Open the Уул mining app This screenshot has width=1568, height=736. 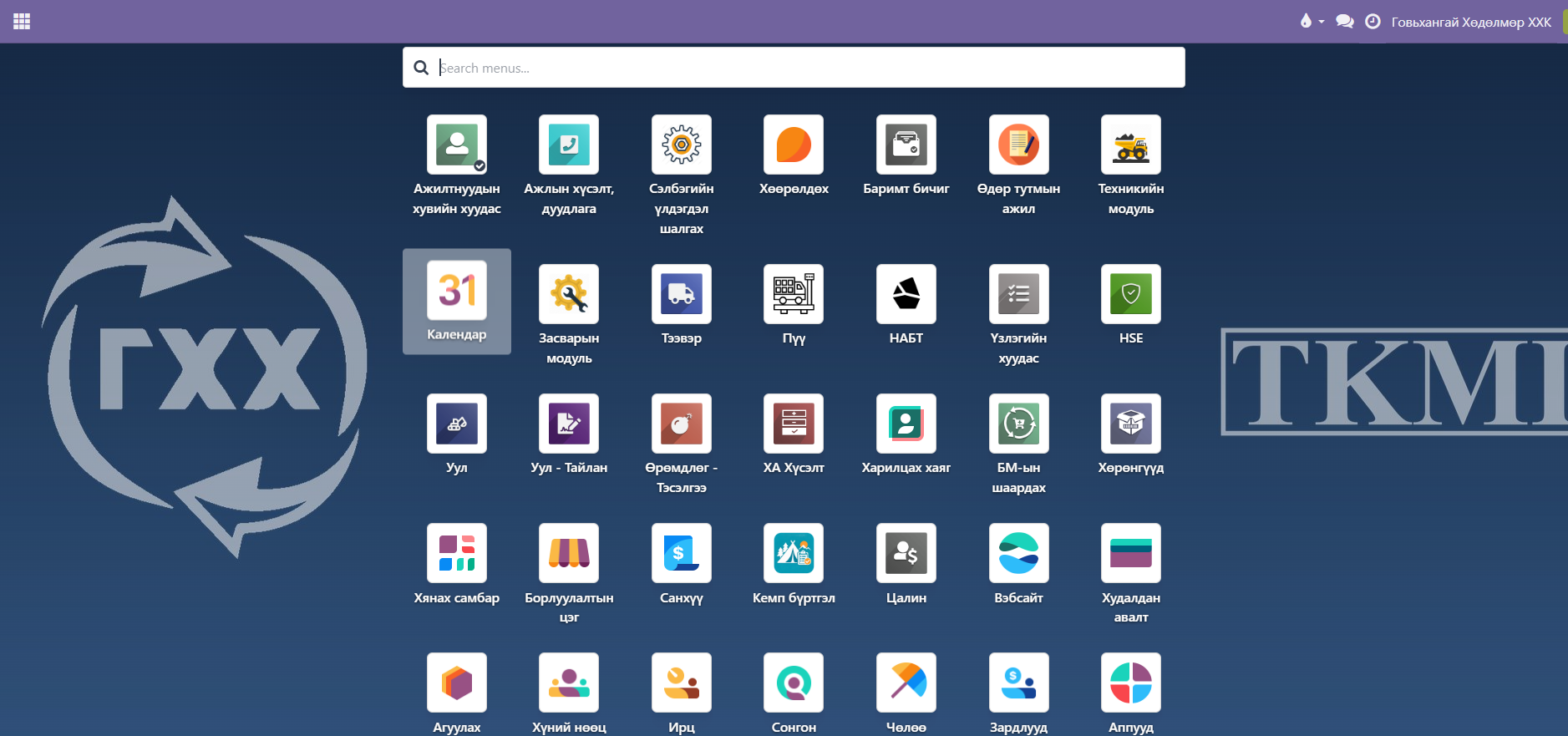pyautogui.click(x=456, y=424)
